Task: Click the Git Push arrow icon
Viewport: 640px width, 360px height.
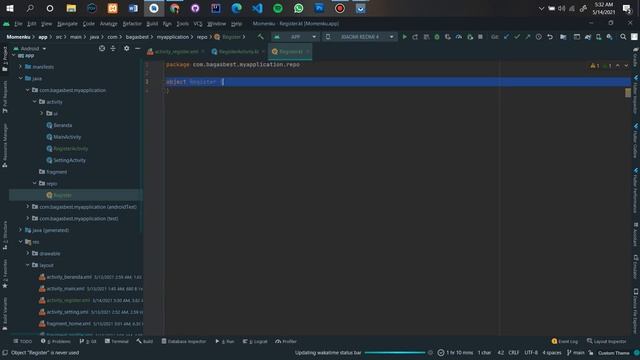Action: tap(528, 37)
